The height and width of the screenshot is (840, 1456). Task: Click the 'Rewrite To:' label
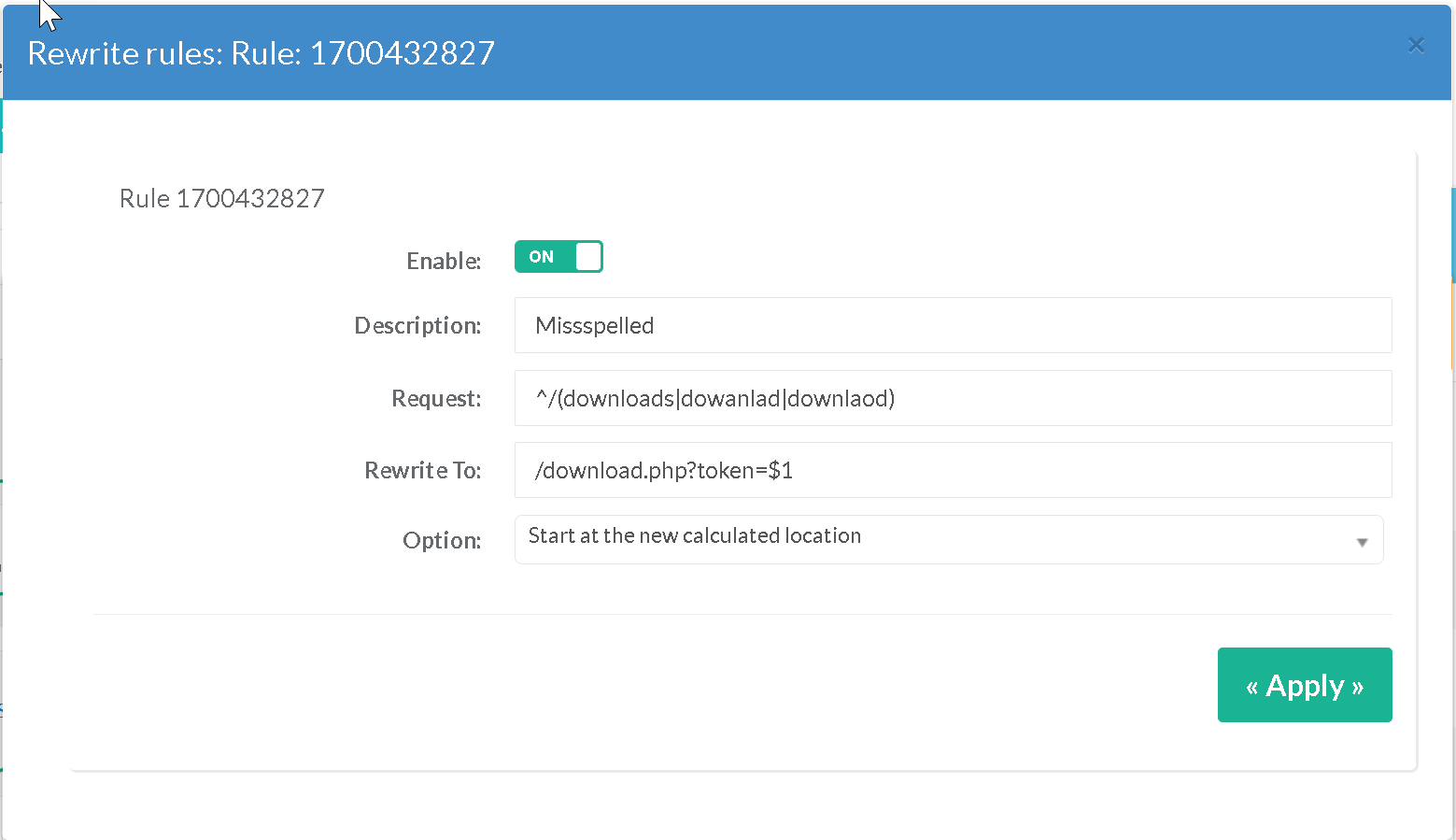(422, 470)
